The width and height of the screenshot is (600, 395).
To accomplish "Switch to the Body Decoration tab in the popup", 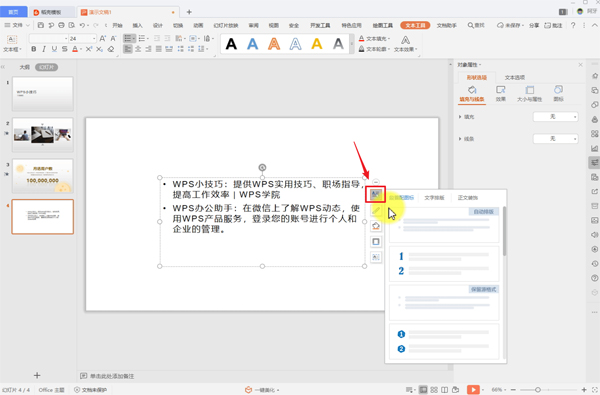I will coord(468,198).
